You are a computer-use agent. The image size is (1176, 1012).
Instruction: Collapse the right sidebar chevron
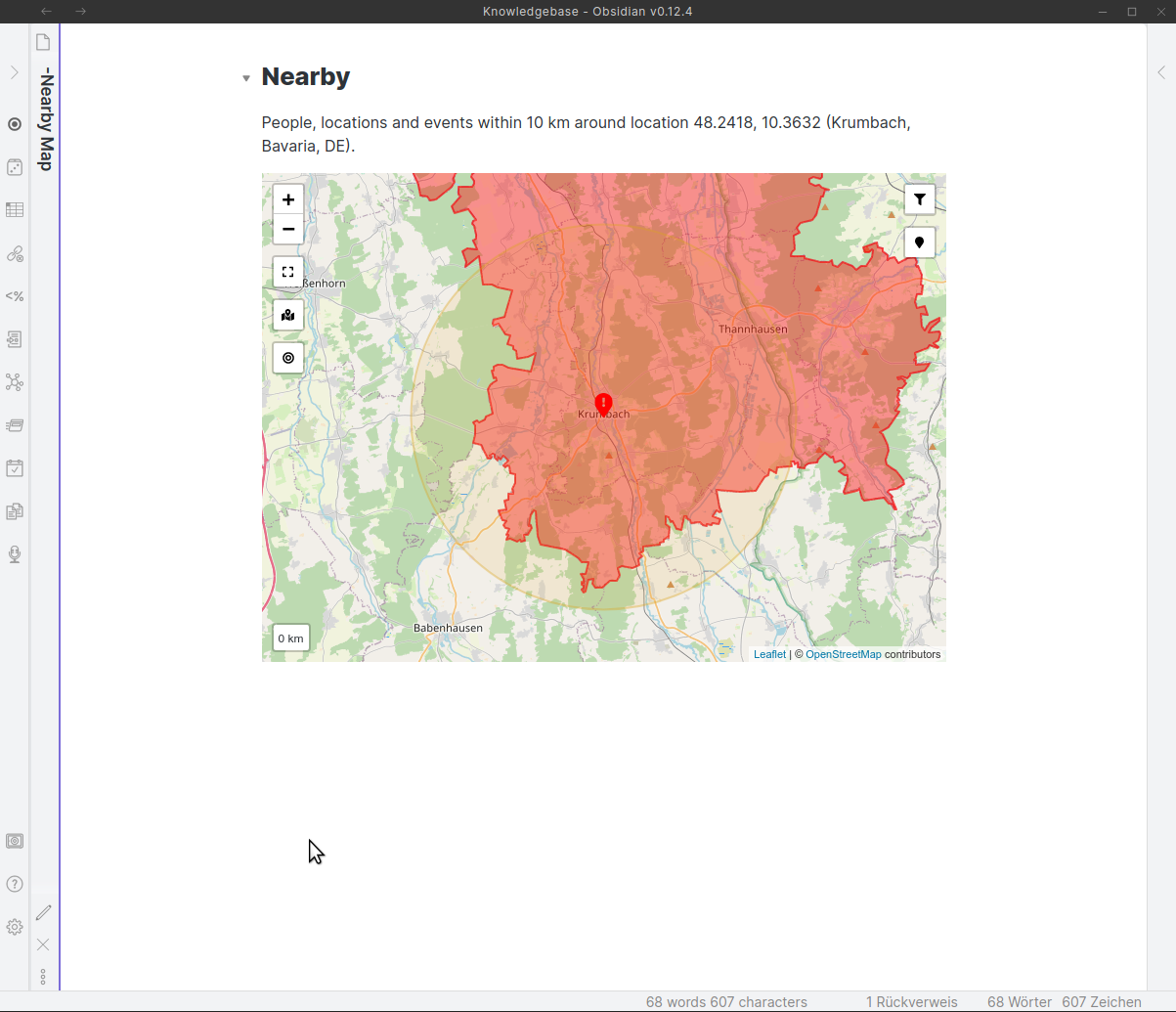click(1161, 72)
